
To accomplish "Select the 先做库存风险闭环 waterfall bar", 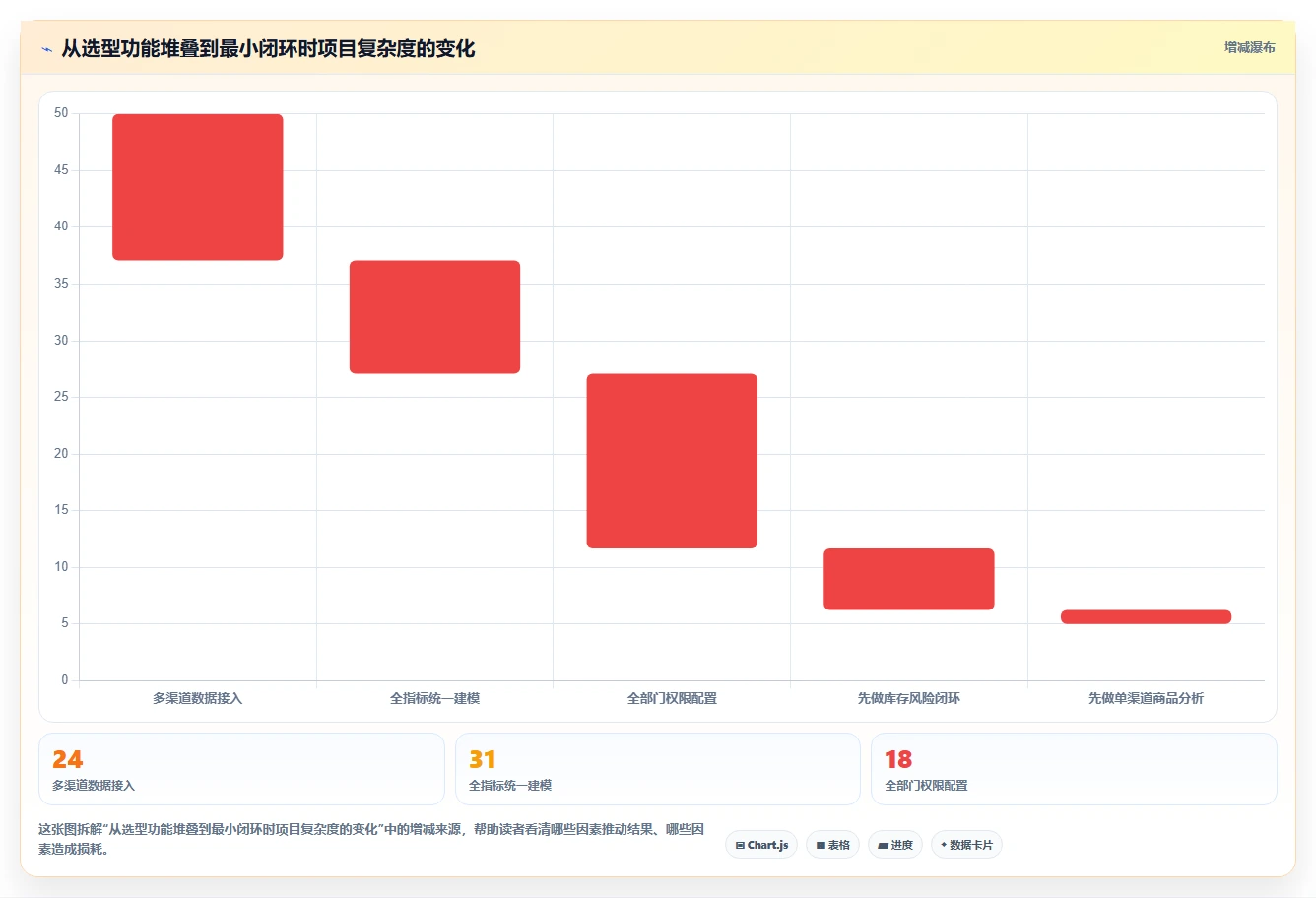I will coord(909,579).
